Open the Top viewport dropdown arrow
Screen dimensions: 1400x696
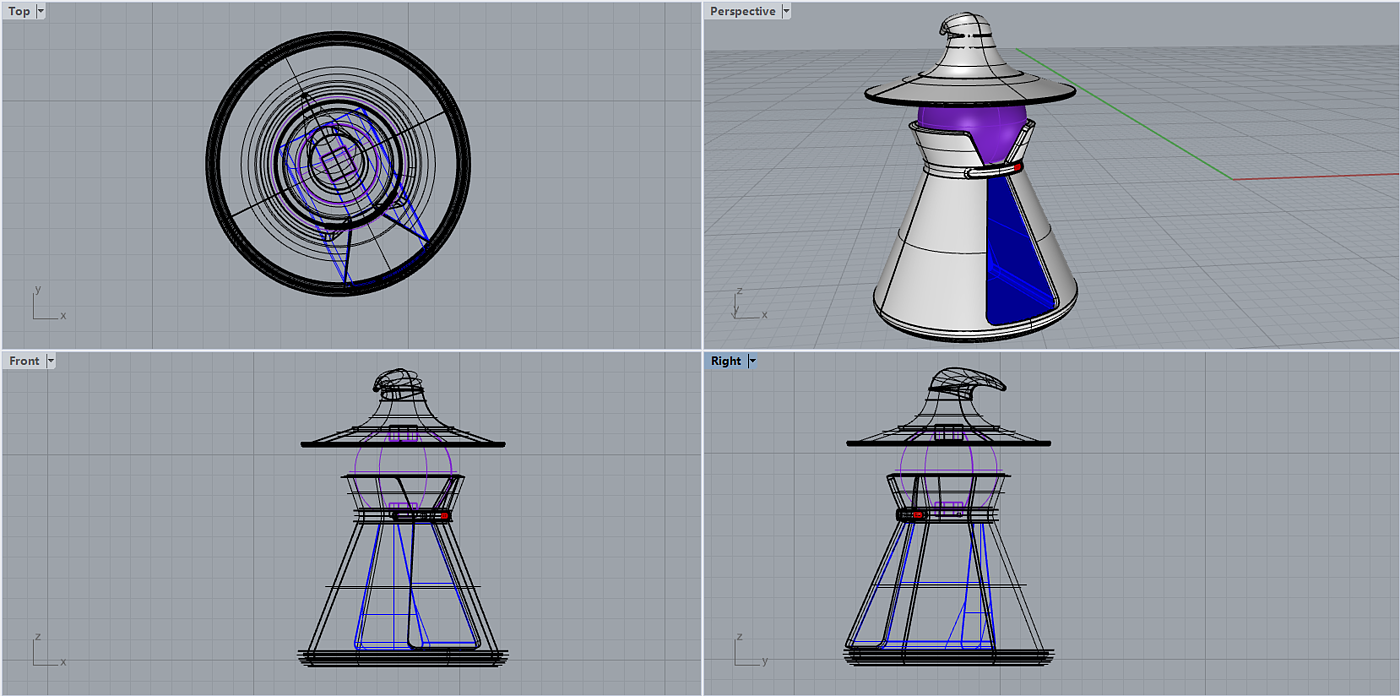coord(40,12)
